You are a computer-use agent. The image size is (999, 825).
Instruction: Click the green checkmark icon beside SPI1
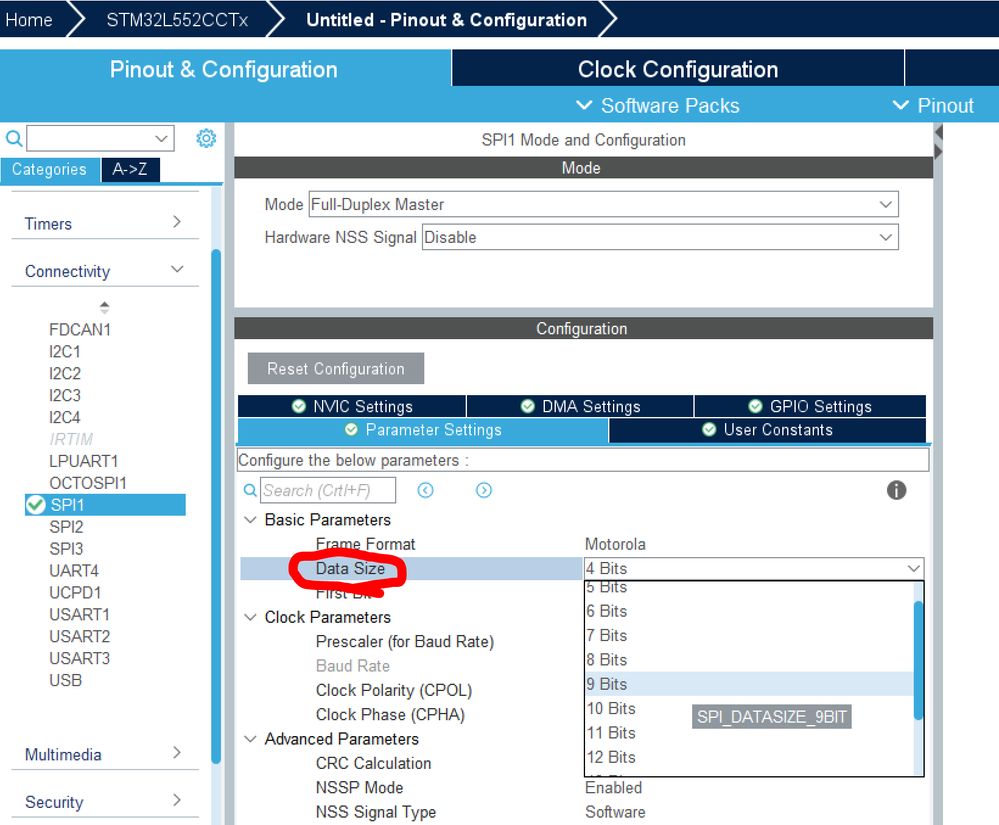35,505
